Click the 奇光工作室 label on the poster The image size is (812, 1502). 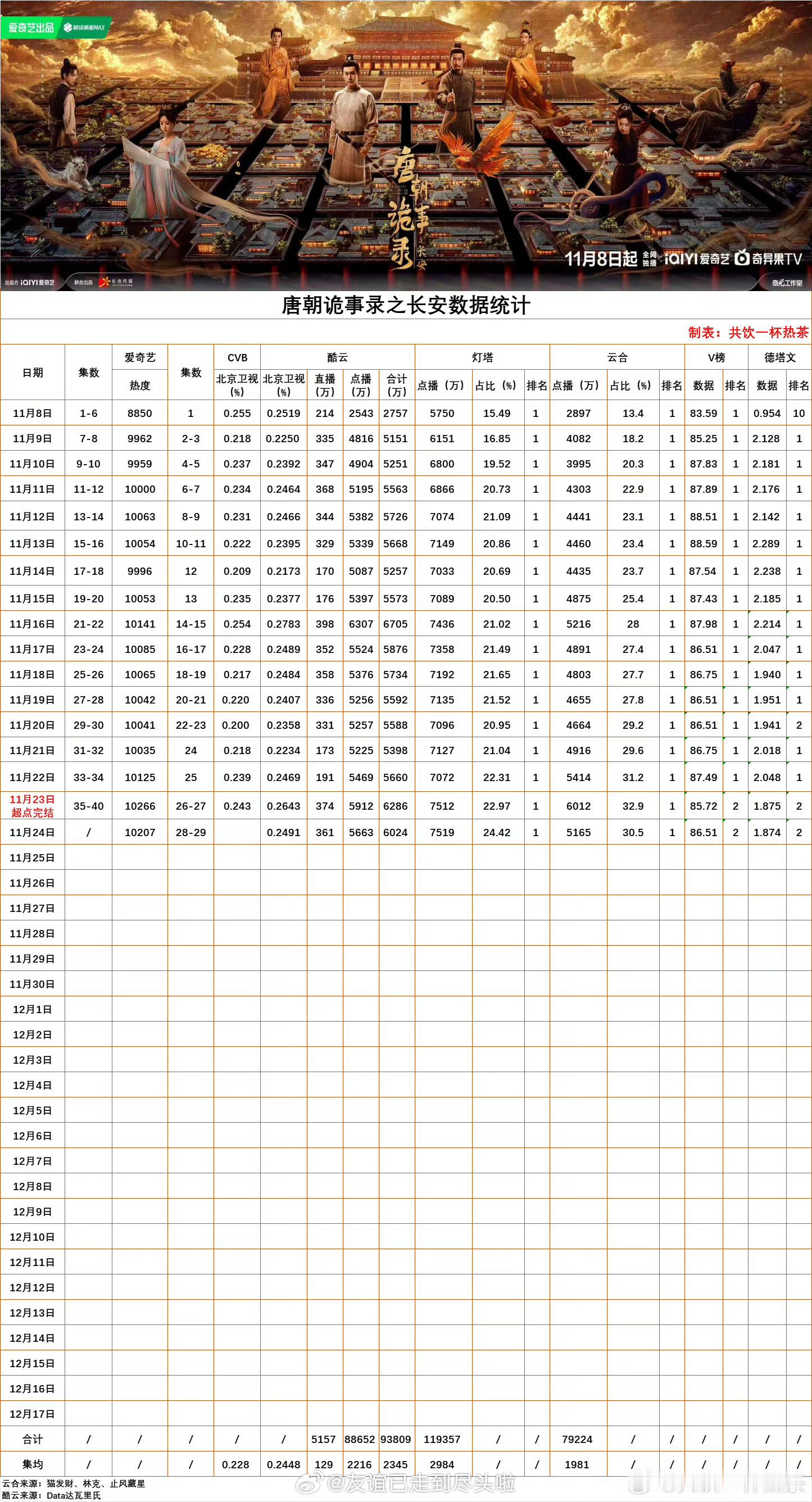(787, 283)
